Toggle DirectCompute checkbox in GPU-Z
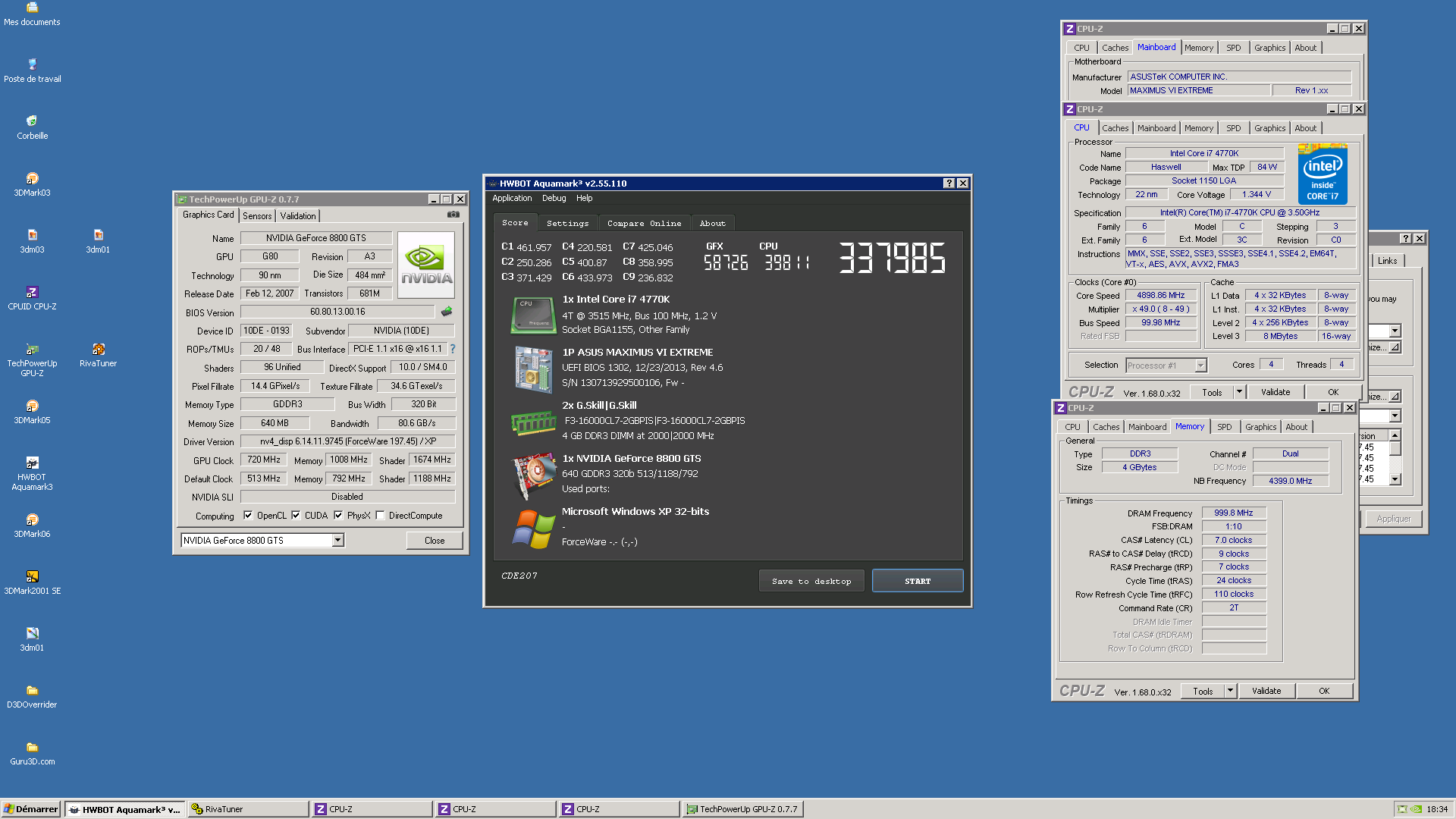 [380, 516]
